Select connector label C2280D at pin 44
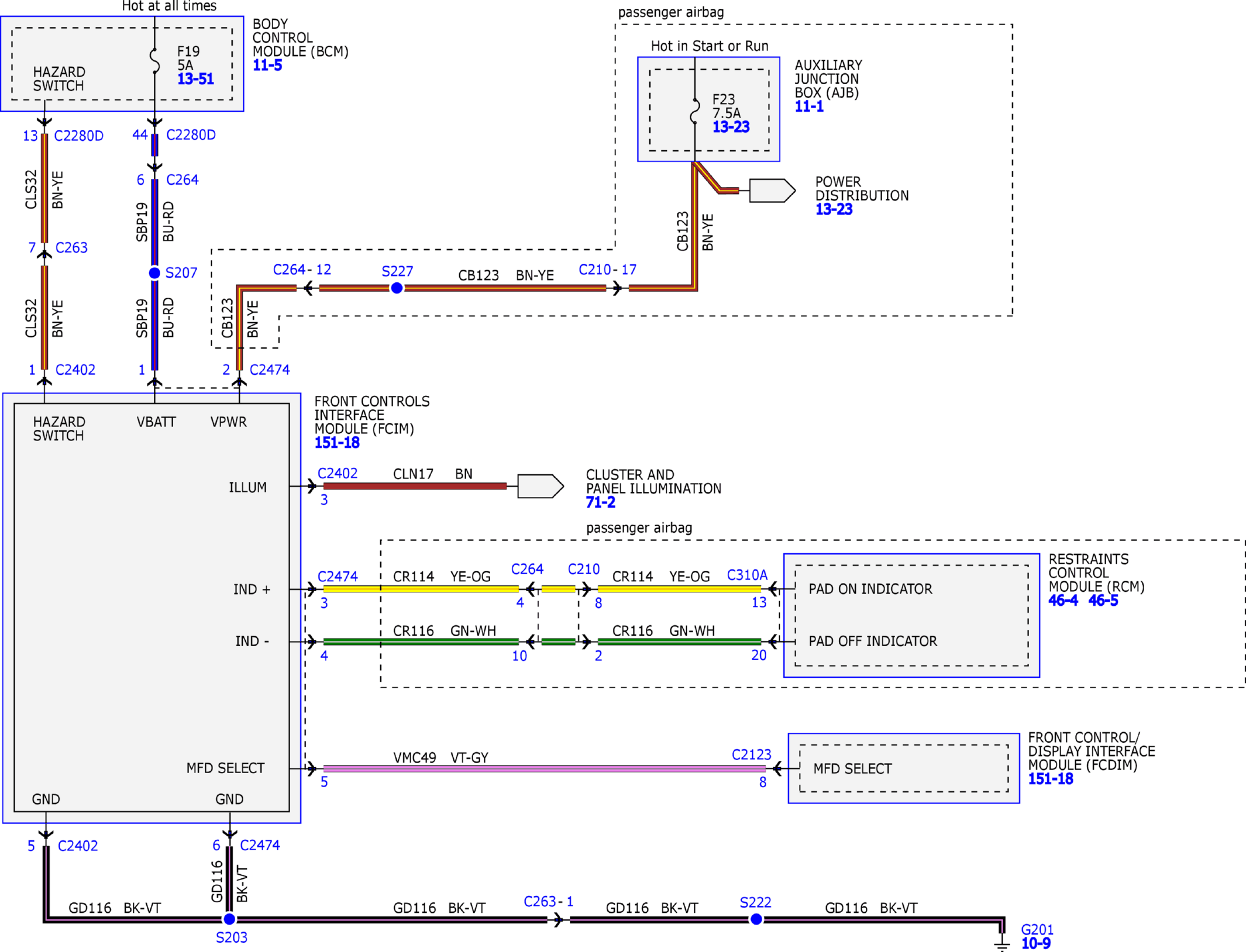The width and height of the screenshot is (1246, 952). [x=191, y=135]
